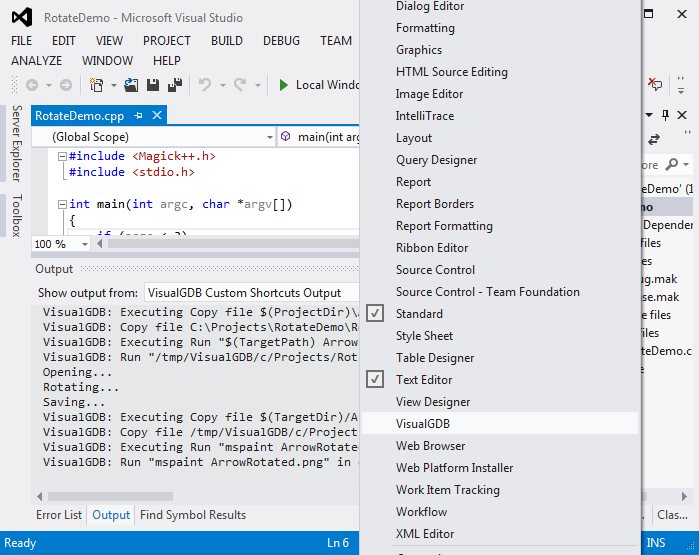Click the Solution Explorer search magnifier icon
Screen dimensions: 699x555
(672, 164)
